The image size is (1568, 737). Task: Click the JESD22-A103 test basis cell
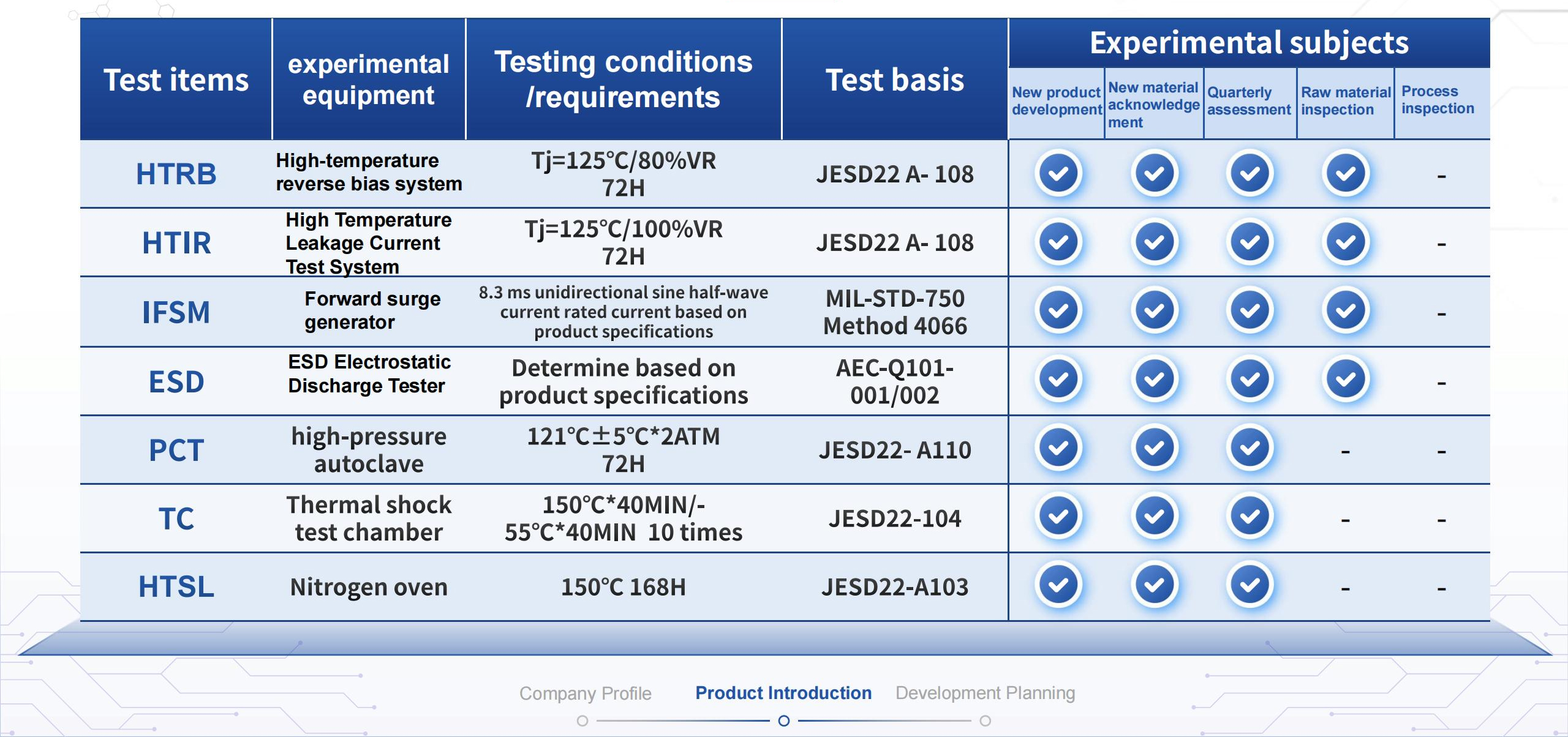click(x=894, y=587)
